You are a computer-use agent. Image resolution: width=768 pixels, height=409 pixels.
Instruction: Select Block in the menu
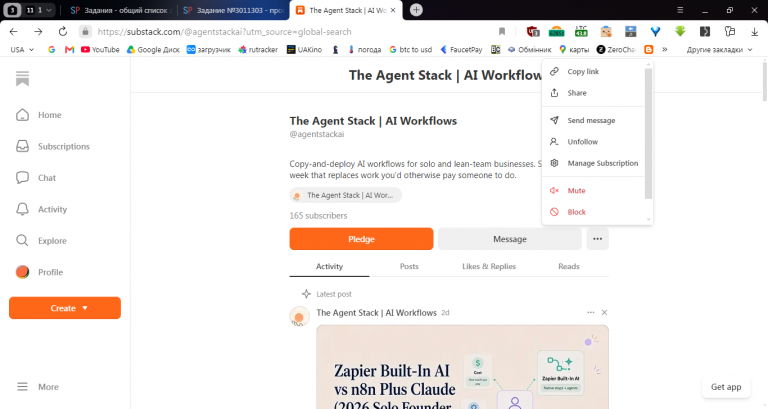click(x=594, y=212)
